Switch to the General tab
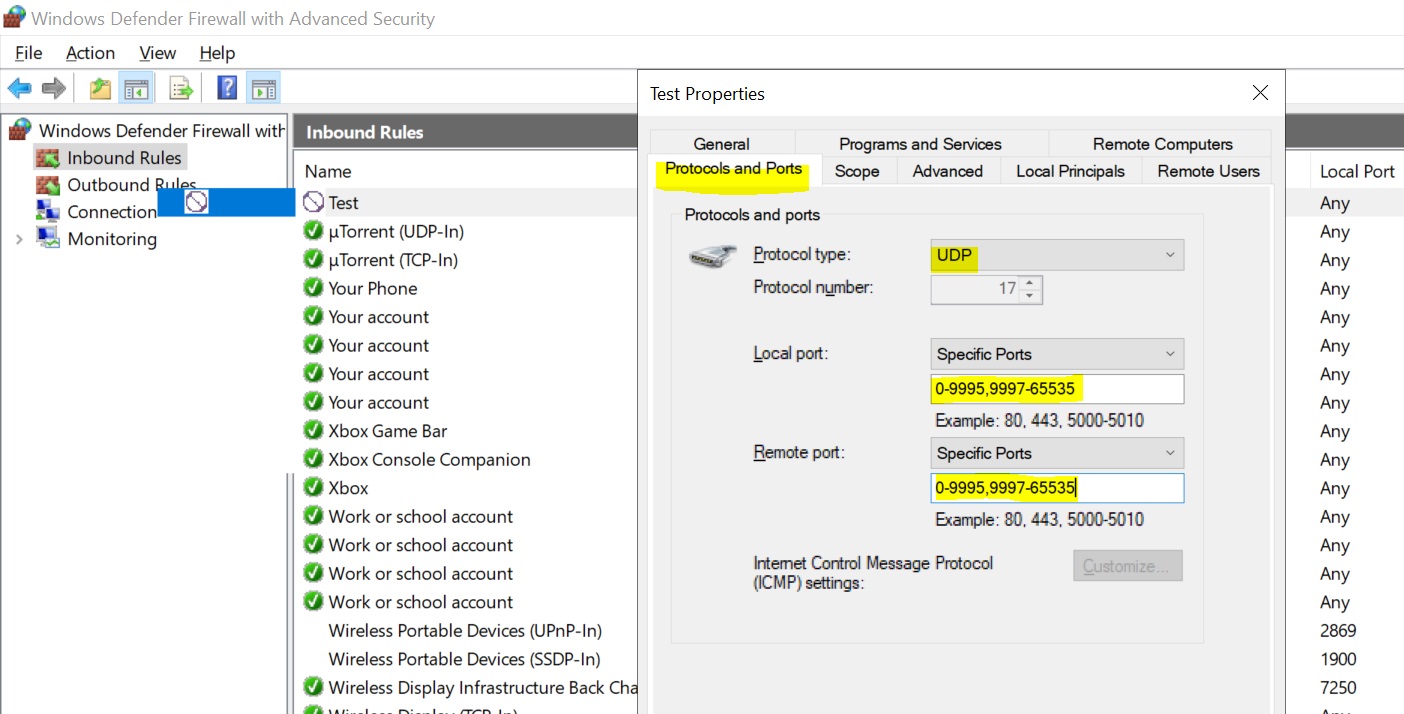This screenshot has width=1404, height=714. [x=722, y=143]
